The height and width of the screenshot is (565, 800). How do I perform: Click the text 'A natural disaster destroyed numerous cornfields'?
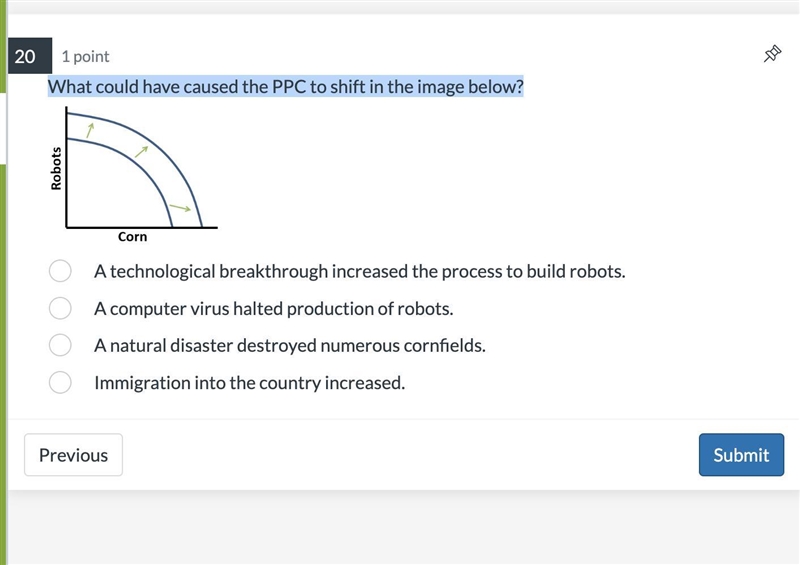click(x=290, y=346)
